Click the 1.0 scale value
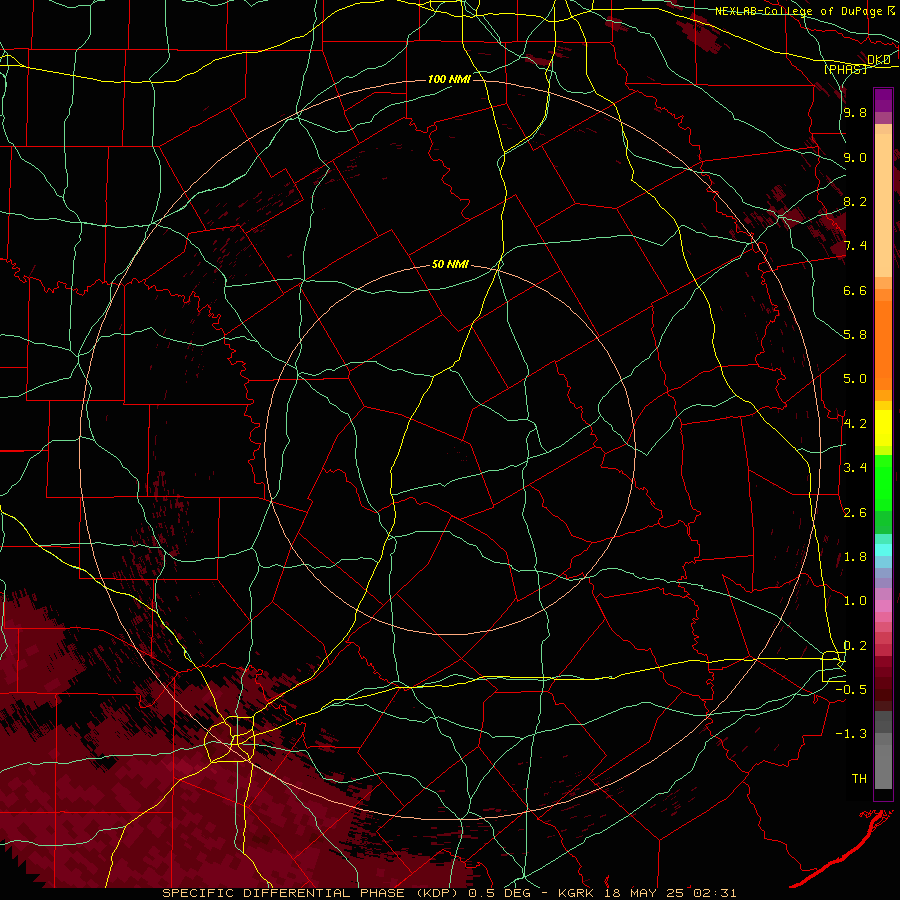 tap(855, 601)
